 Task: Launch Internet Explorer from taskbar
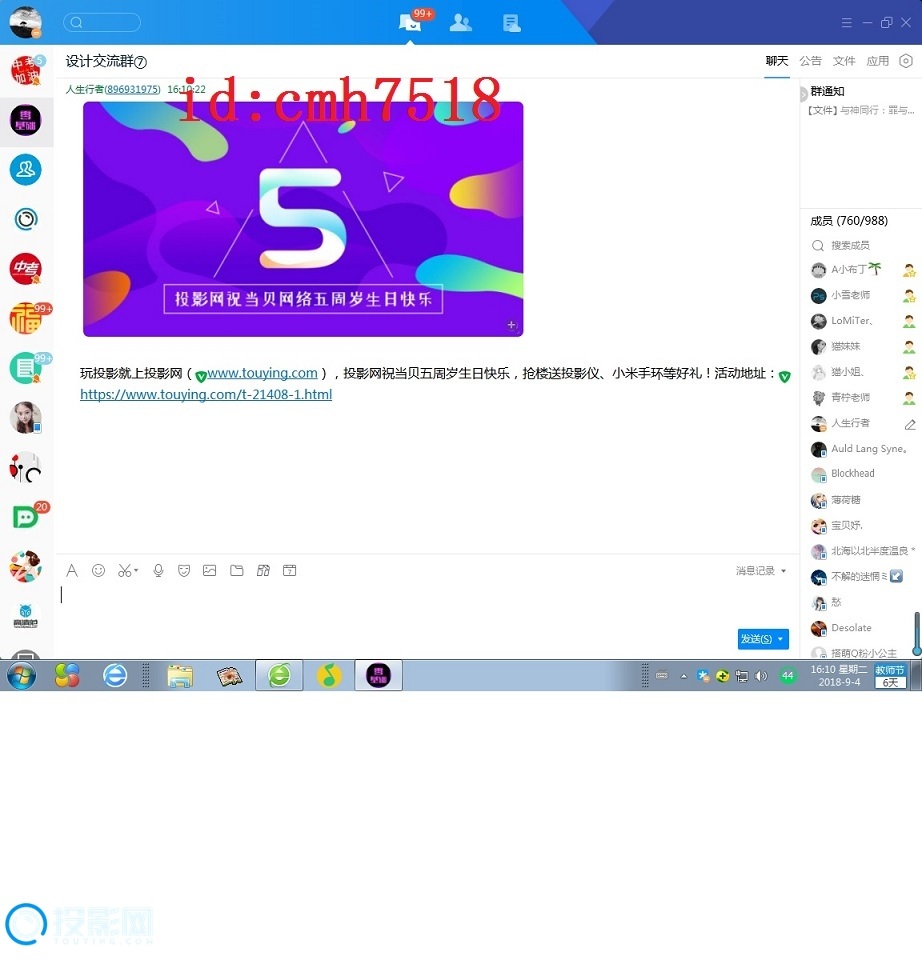[x=115, y=675]
